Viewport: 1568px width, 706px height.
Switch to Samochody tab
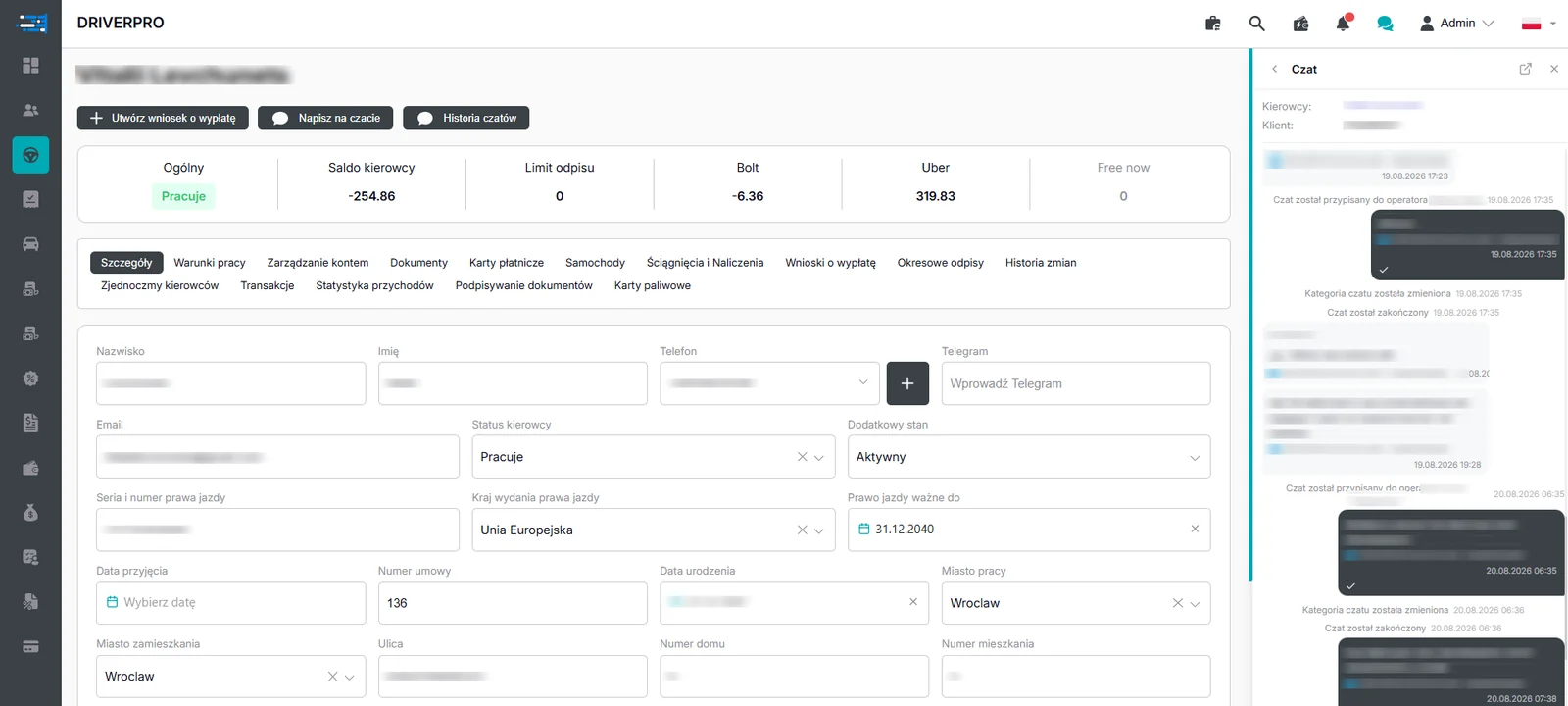tap(595, 263)
